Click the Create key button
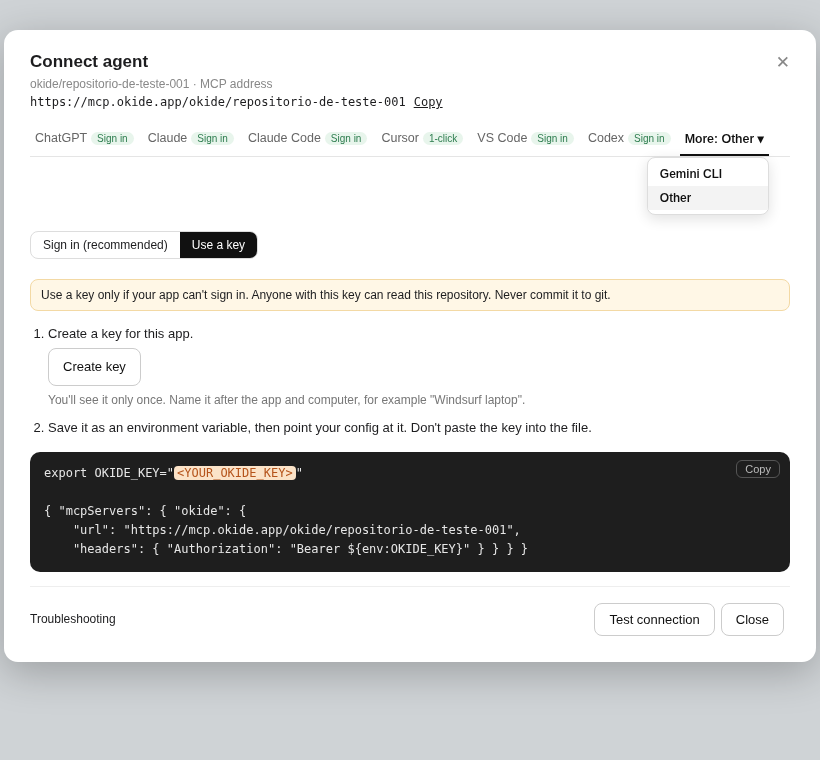Screen dimensions: 820x760 point(94,367)
